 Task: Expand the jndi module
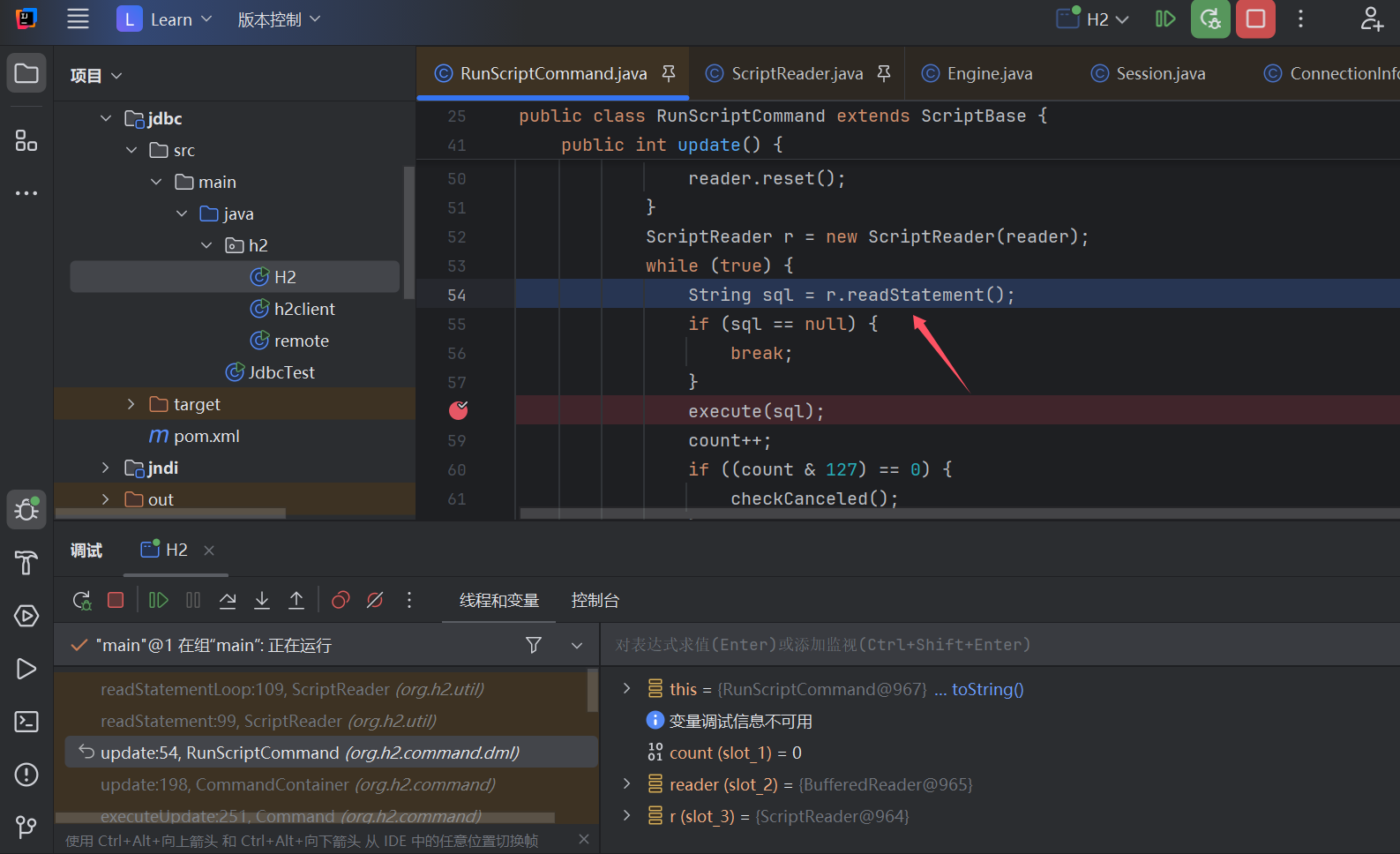click(106, 468)
